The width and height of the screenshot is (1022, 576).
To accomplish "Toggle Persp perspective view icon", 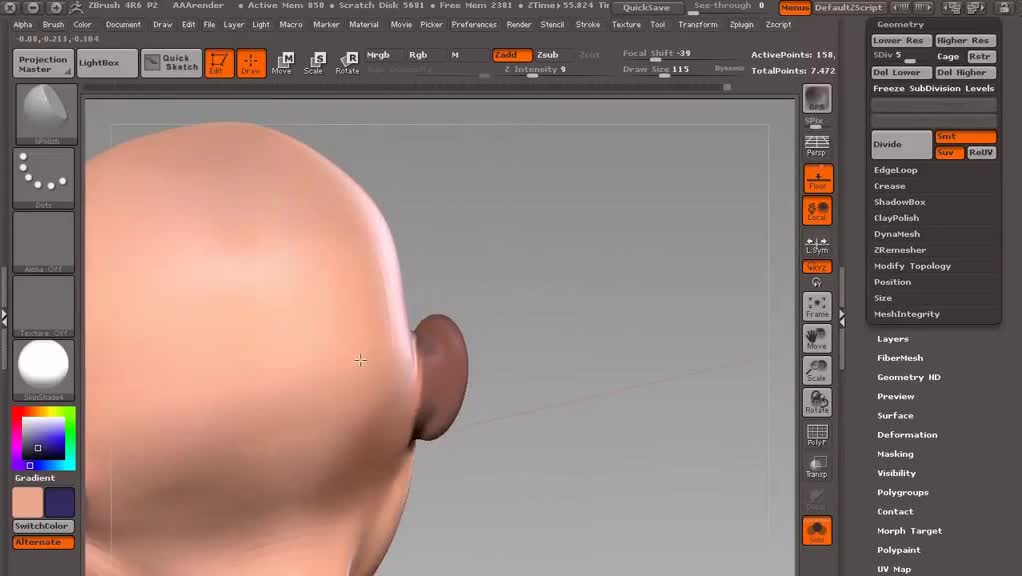I will (817, 146).
